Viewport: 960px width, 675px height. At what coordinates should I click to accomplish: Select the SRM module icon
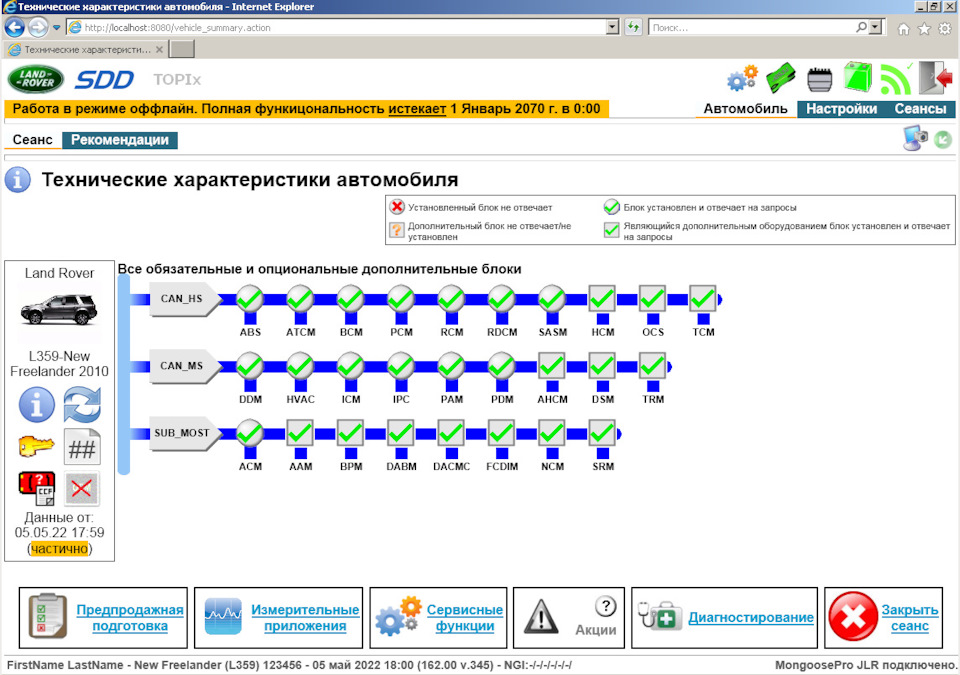click(602, 433)
